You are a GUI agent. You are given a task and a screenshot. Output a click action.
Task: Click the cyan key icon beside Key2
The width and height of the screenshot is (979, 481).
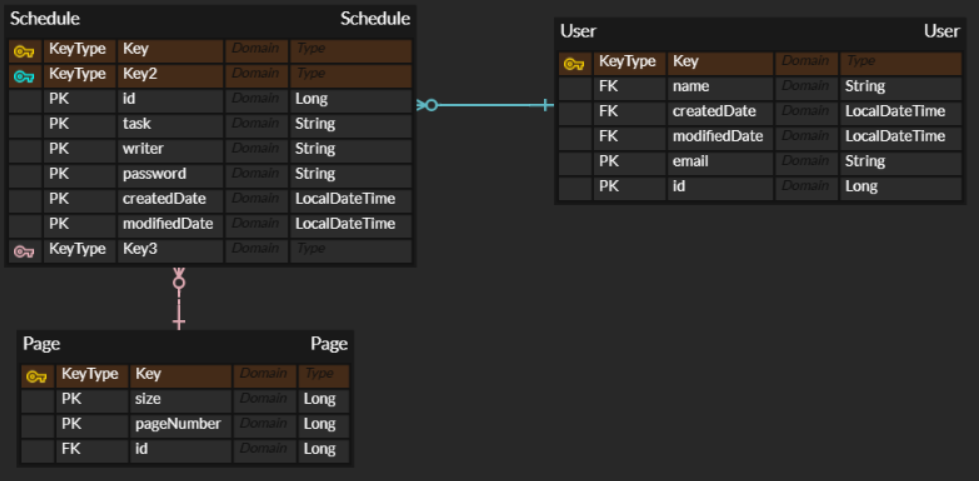24,77
